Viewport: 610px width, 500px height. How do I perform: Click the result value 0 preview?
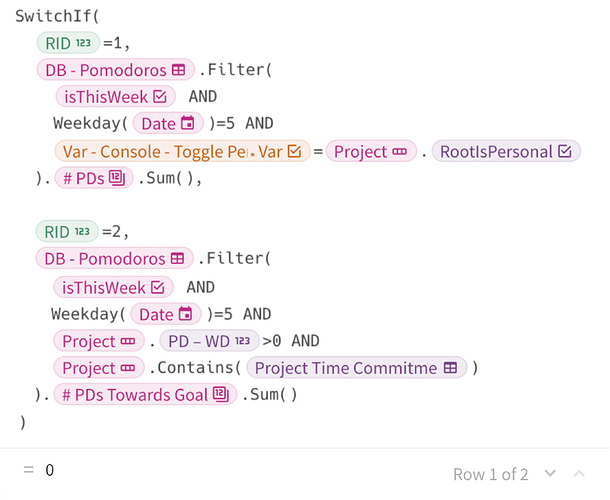(49, 470)
